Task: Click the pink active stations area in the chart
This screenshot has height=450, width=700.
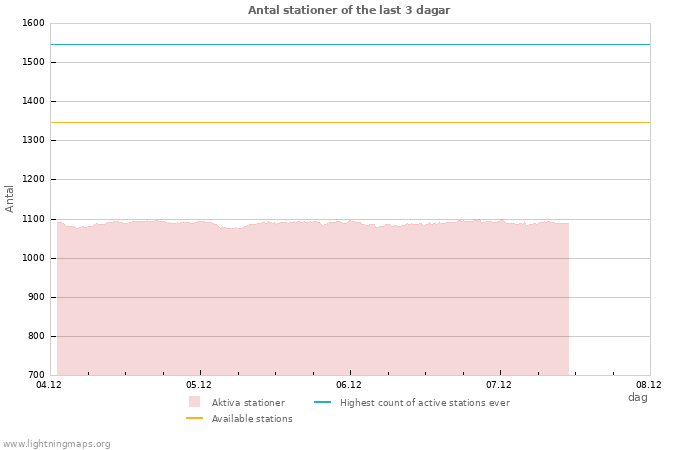Action: coord(312,300)
